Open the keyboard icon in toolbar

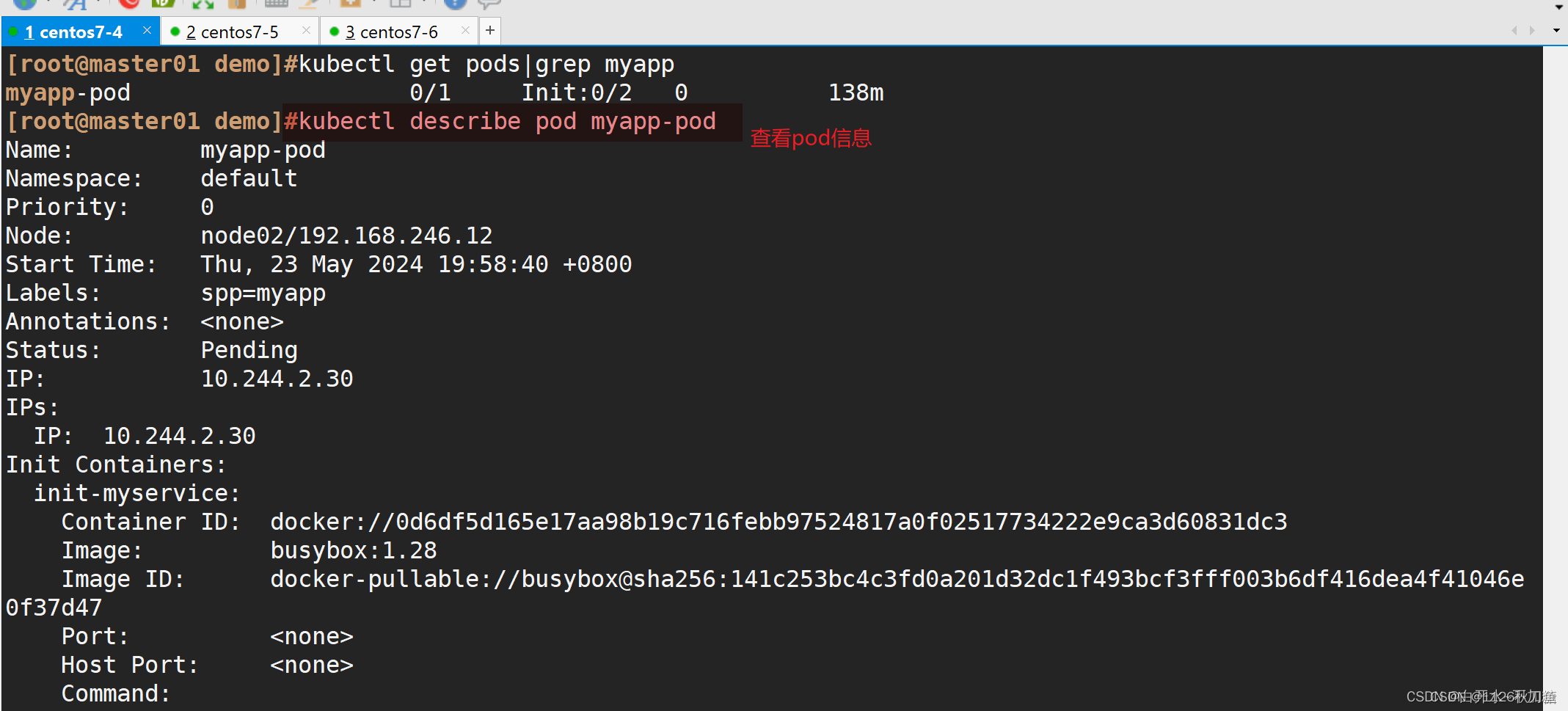tap(276, 3)
